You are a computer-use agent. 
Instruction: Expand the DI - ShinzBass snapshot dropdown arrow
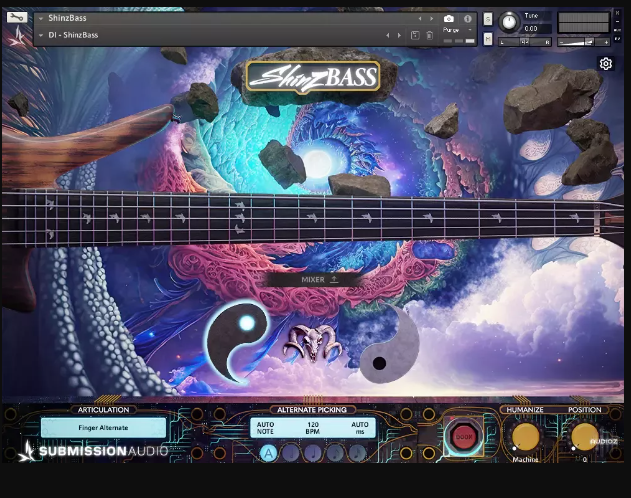(x=41, y=35)
